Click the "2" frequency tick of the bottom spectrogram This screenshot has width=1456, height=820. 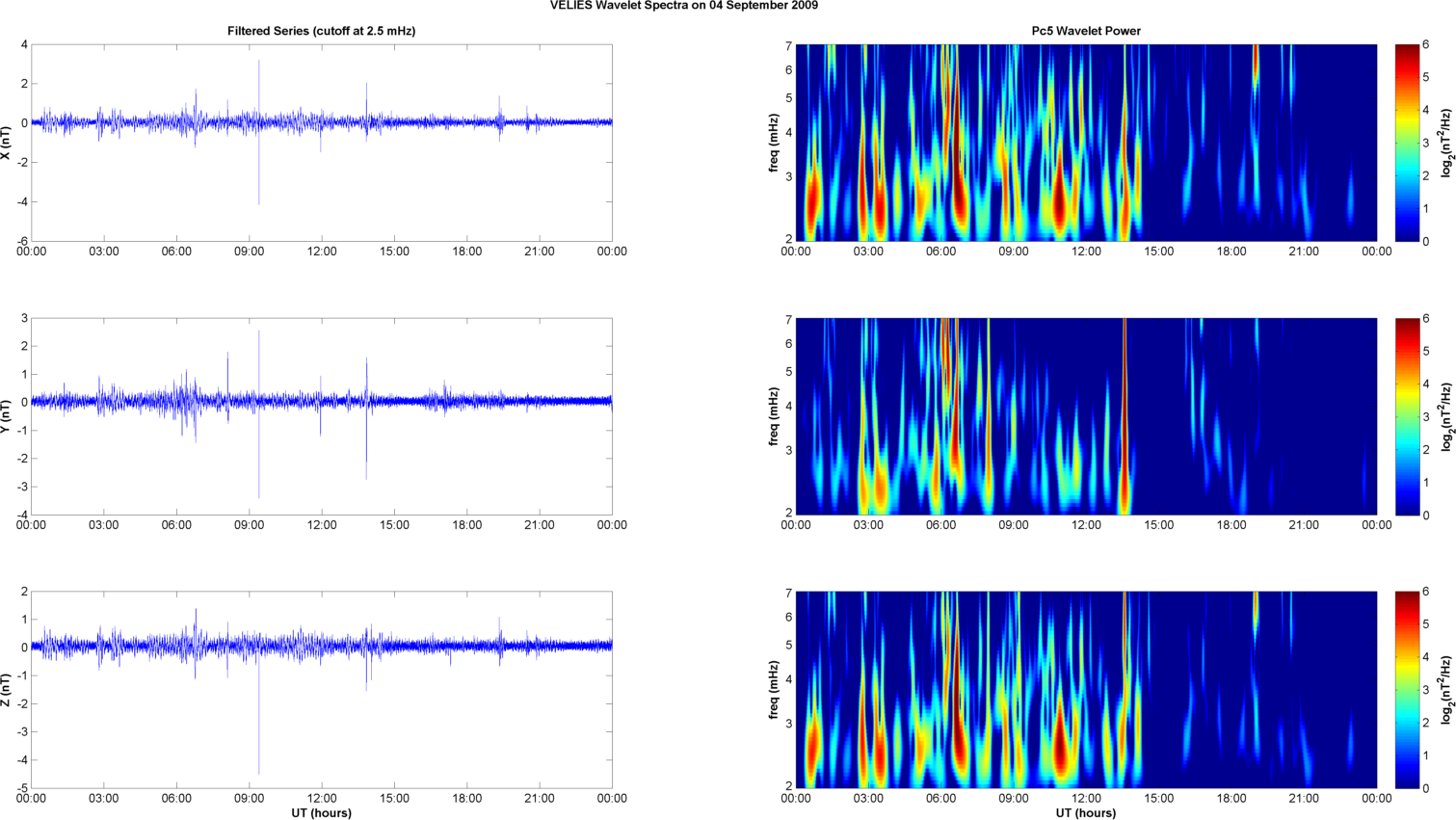tap(788, 786)
